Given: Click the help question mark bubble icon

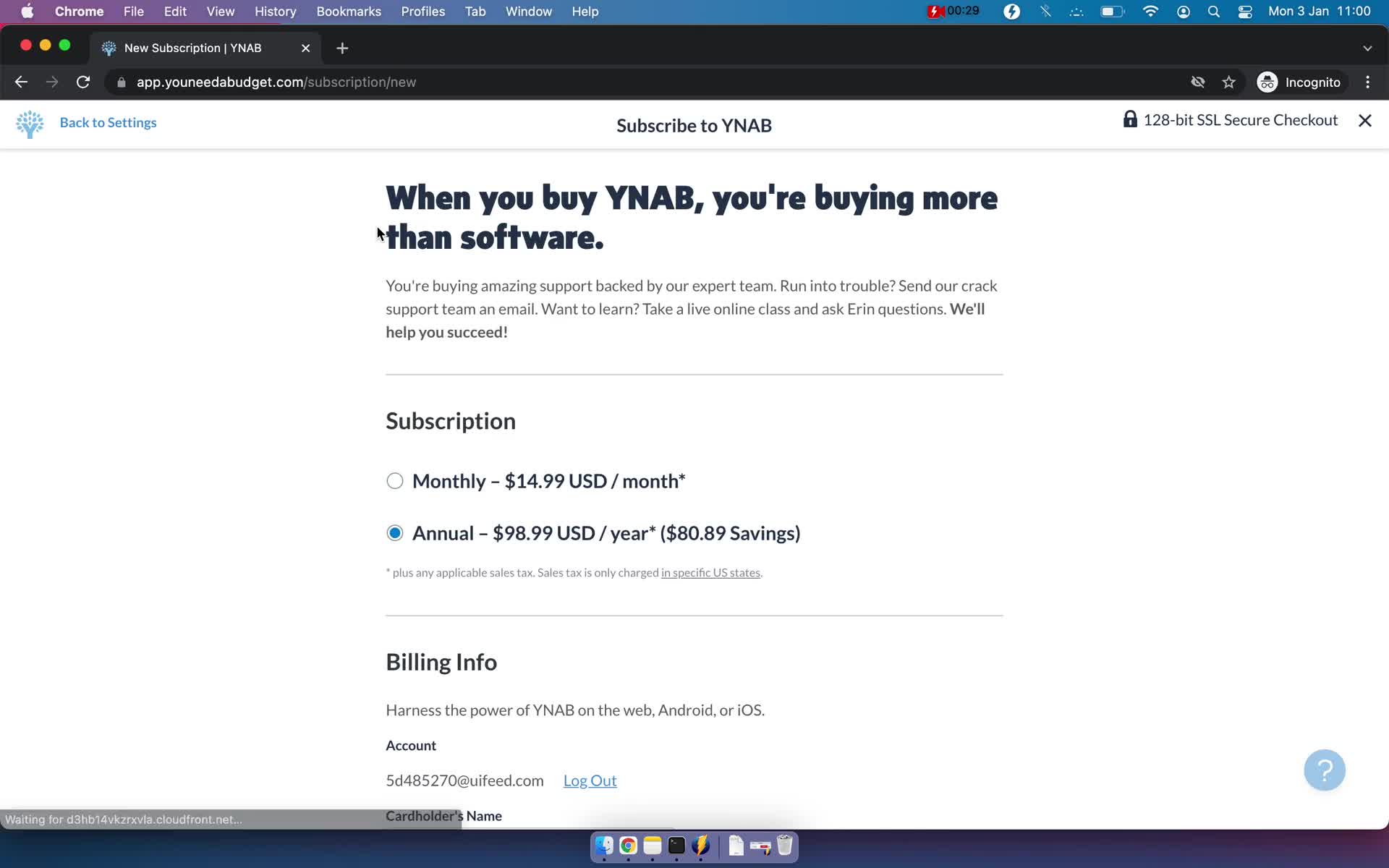Looking at the screenshot, I should (1325, 770).
